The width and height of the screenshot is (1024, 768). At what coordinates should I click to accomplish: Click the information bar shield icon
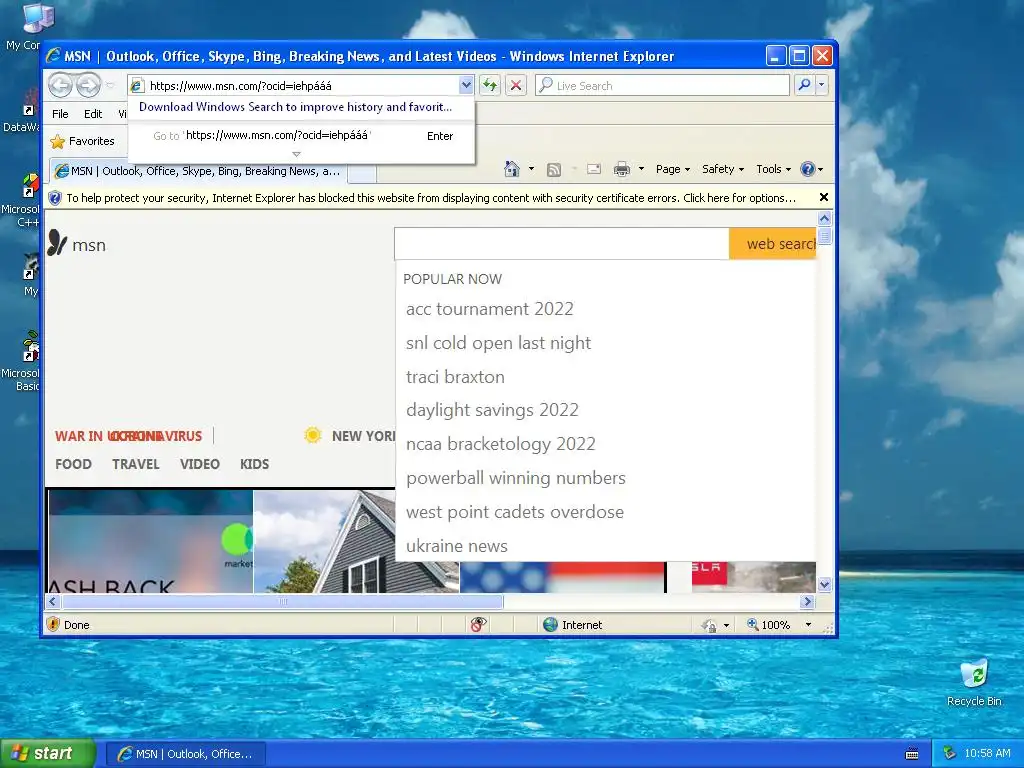click(55, 198)
